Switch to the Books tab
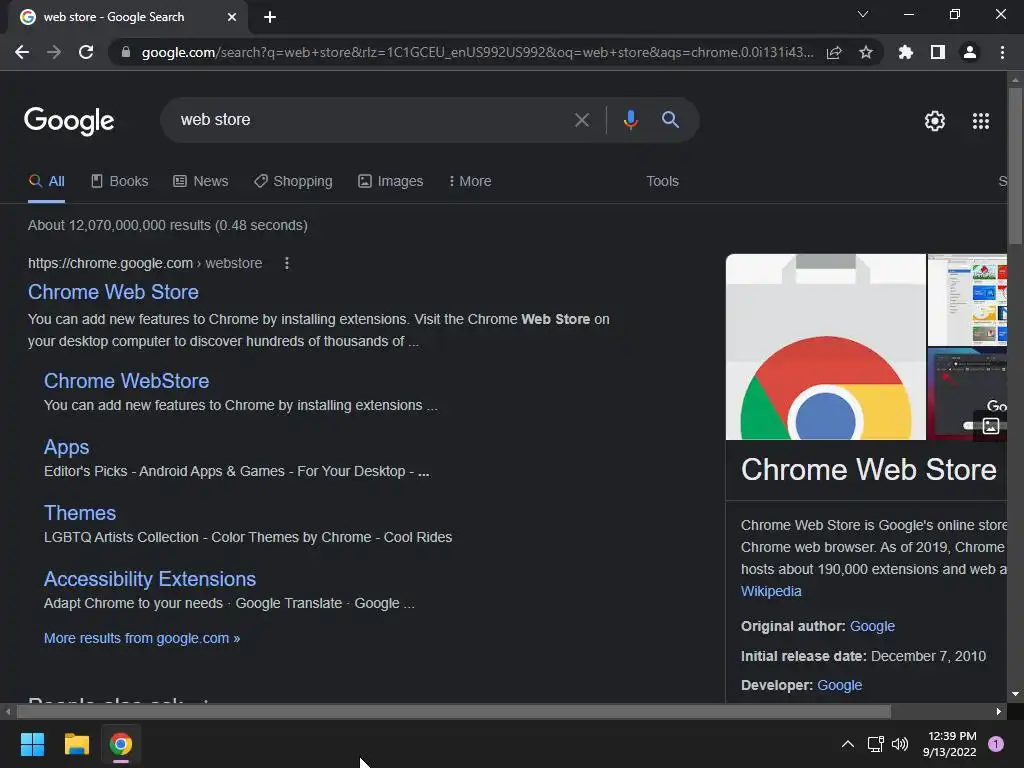Image resolution: width=1024 pixels, height=768 pixels. click(x=120, y=182)
